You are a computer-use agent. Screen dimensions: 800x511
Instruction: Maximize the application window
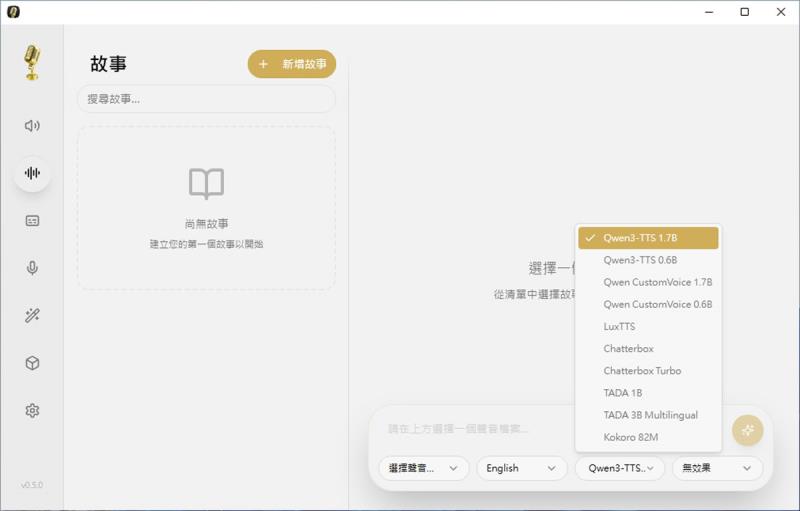(x=745, y=12)
